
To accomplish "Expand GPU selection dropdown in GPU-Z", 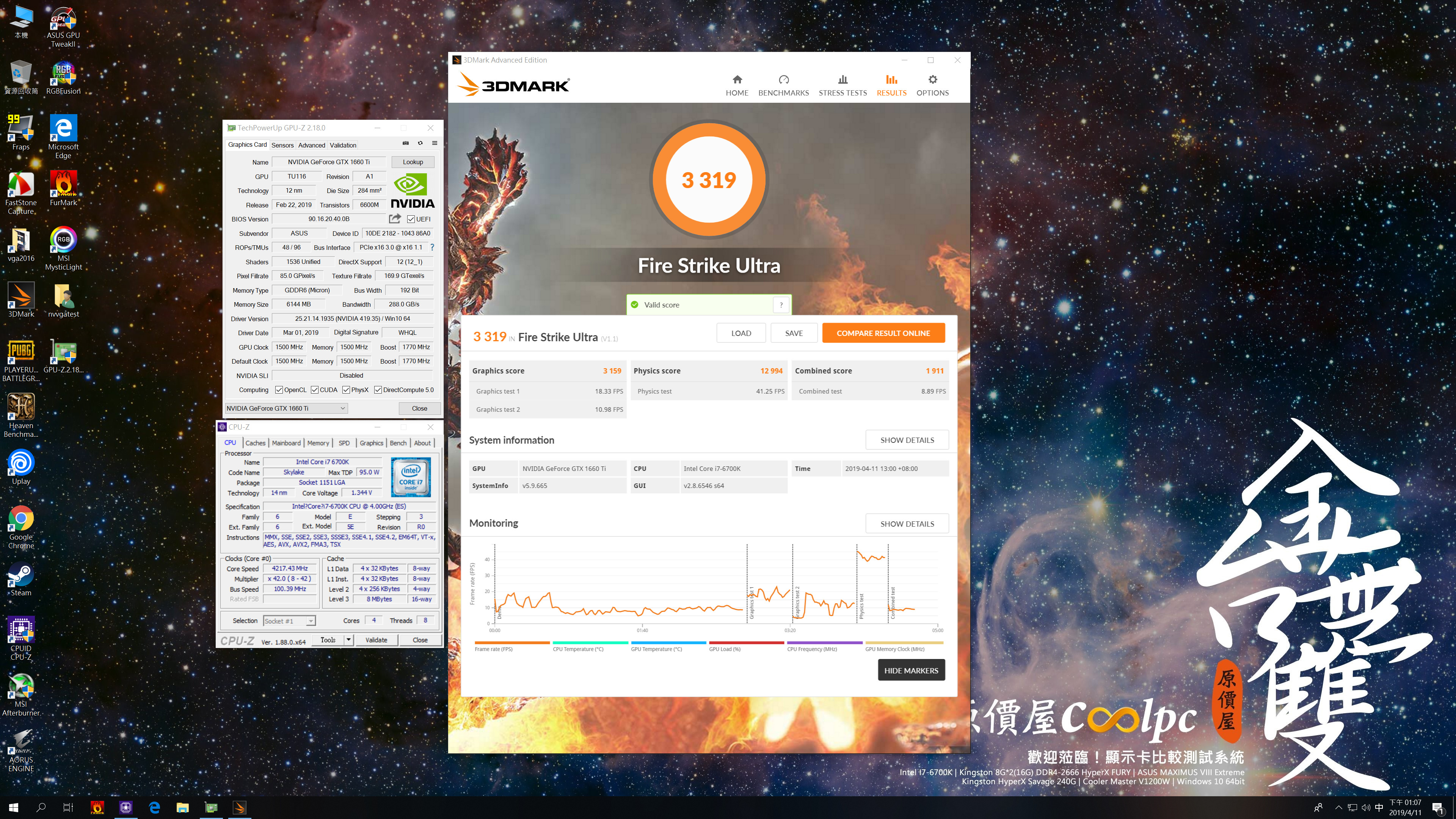I will [x=286, y=408].
